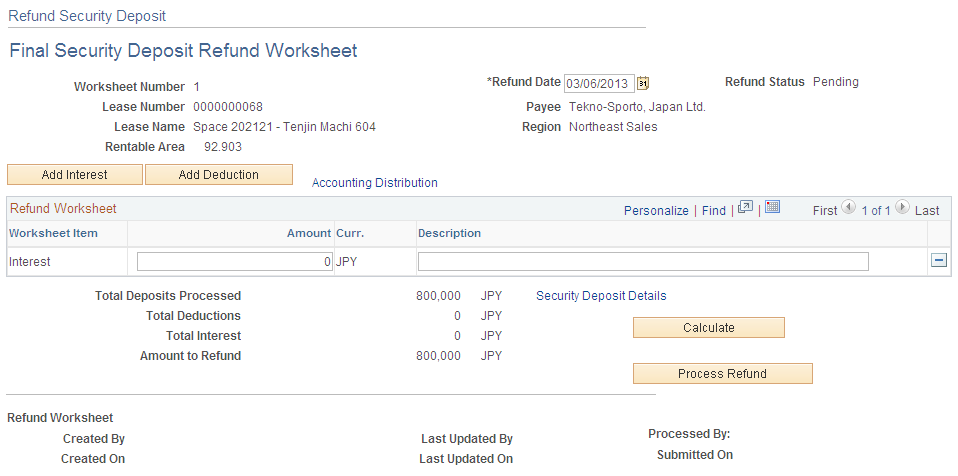Image resolution: width=958 pixels, height=476 pixels.
Task: Focus the Interest Description input field
Action: (643, 262)
